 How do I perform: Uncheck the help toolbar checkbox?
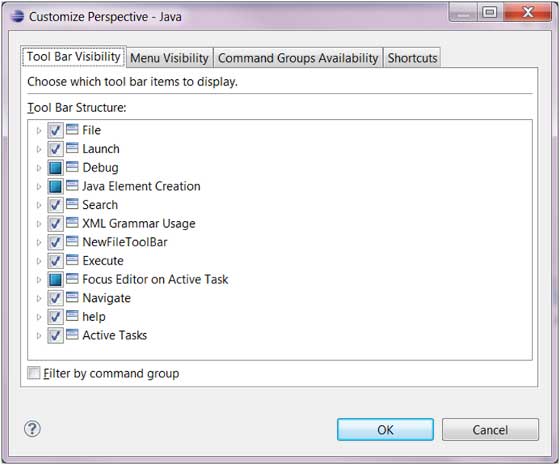point(55,316)
